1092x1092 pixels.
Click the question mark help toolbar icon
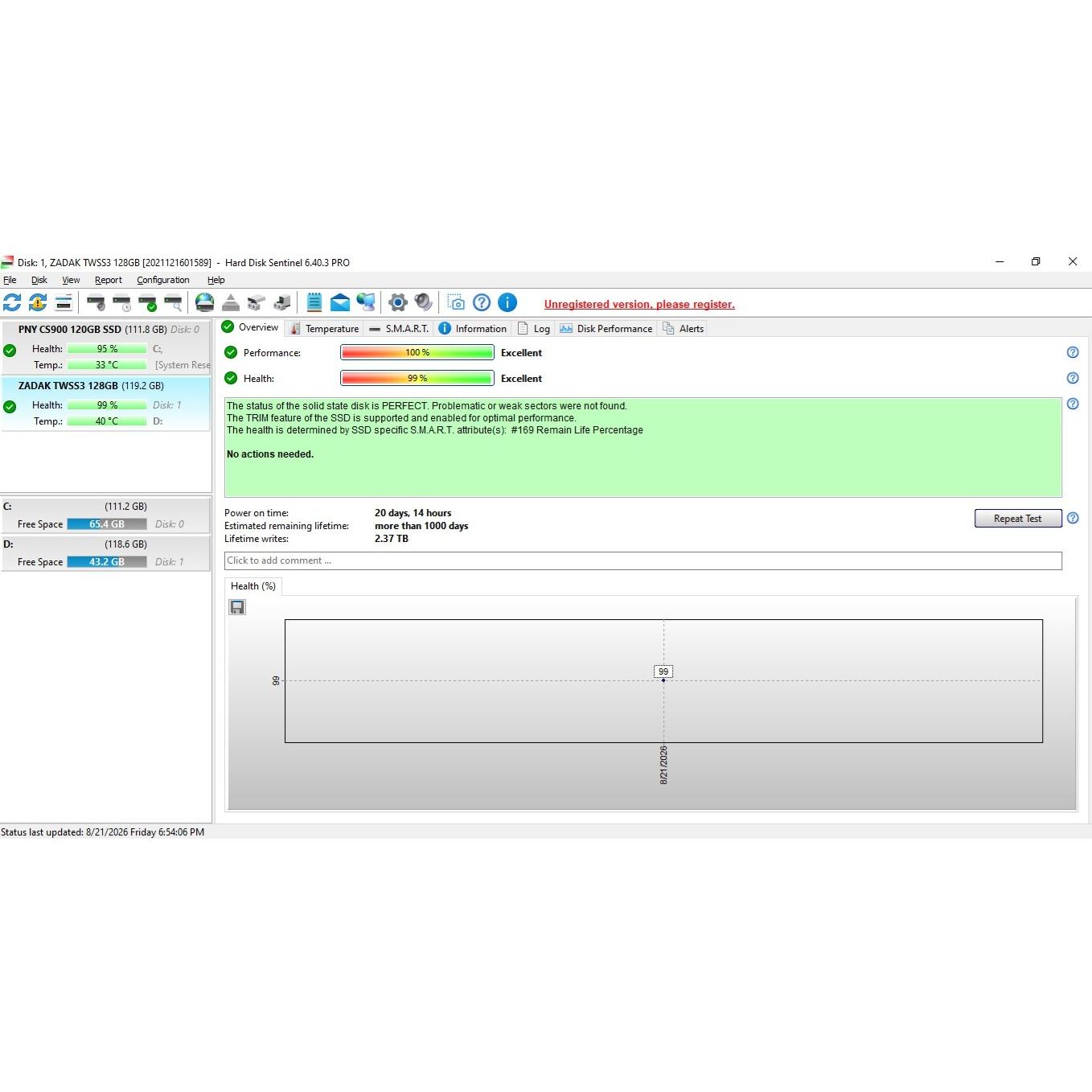pyautogui.click(x=482, y=302)
